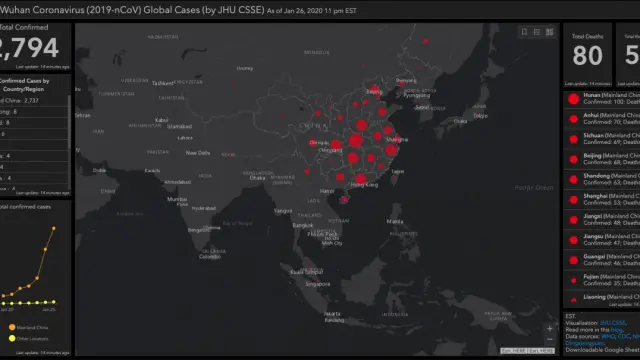Click the Tokyo label on the map

tap(480, 116)
